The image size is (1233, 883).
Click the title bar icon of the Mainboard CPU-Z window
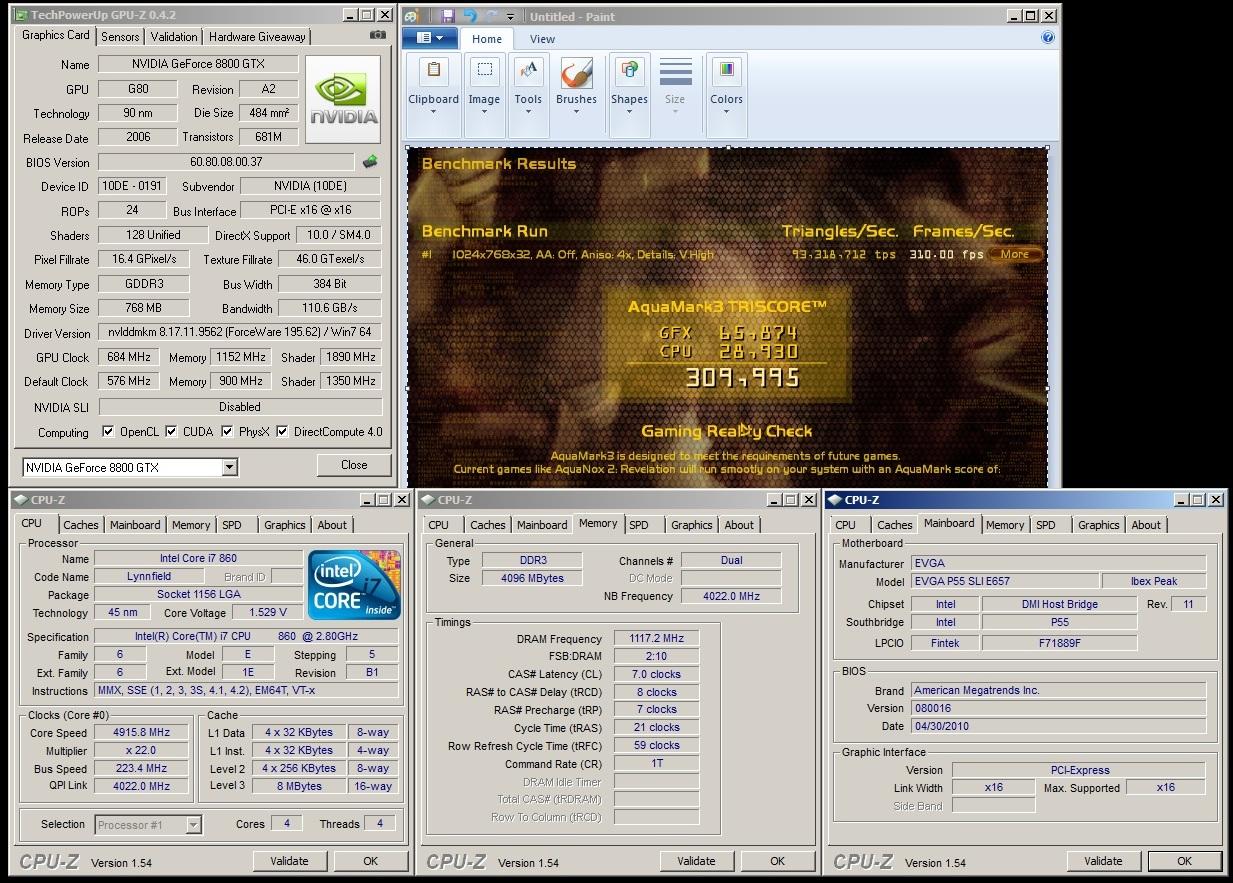pos(833,500)
